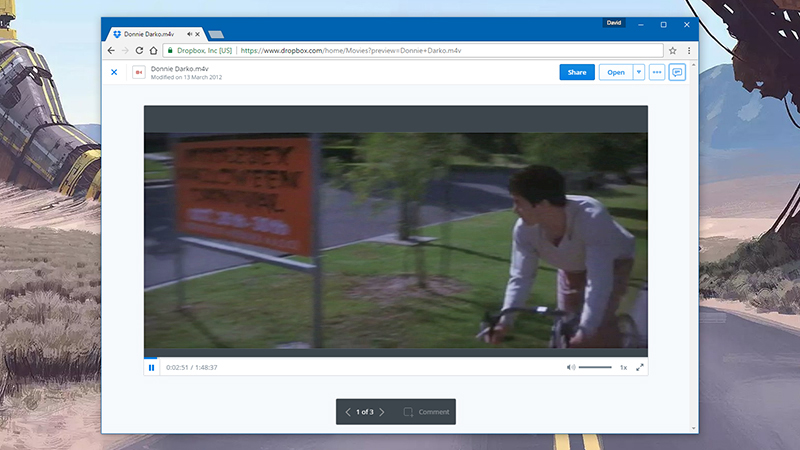Click the 1 of 3 file counter
Viewport: 800px width, 450px height.
click(x=365, y=412)
